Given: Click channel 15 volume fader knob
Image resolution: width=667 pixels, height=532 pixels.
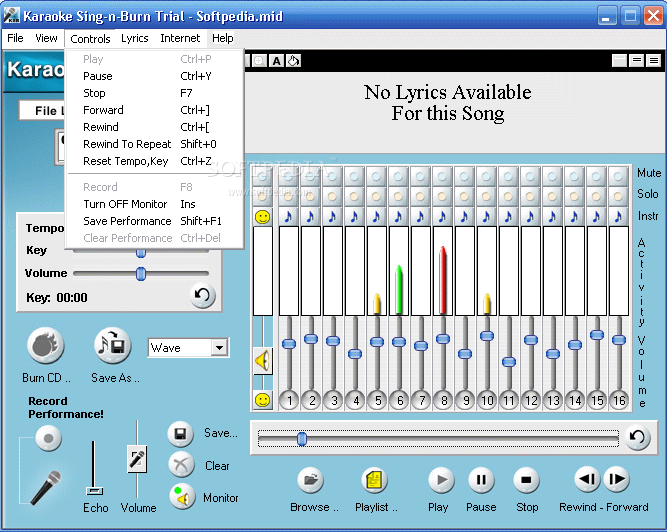Looking at the screenshot, I should click(597, 335).
